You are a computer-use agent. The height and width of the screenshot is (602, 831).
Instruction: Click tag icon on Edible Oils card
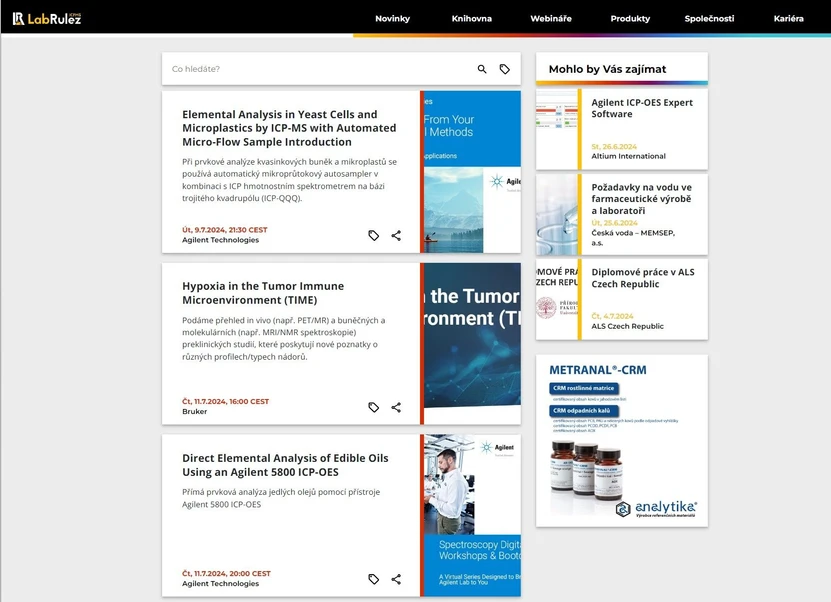point(374,579)
